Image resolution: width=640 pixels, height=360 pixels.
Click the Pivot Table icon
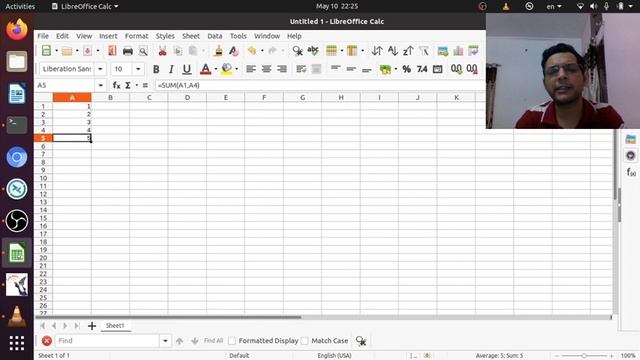click(473, 51)
